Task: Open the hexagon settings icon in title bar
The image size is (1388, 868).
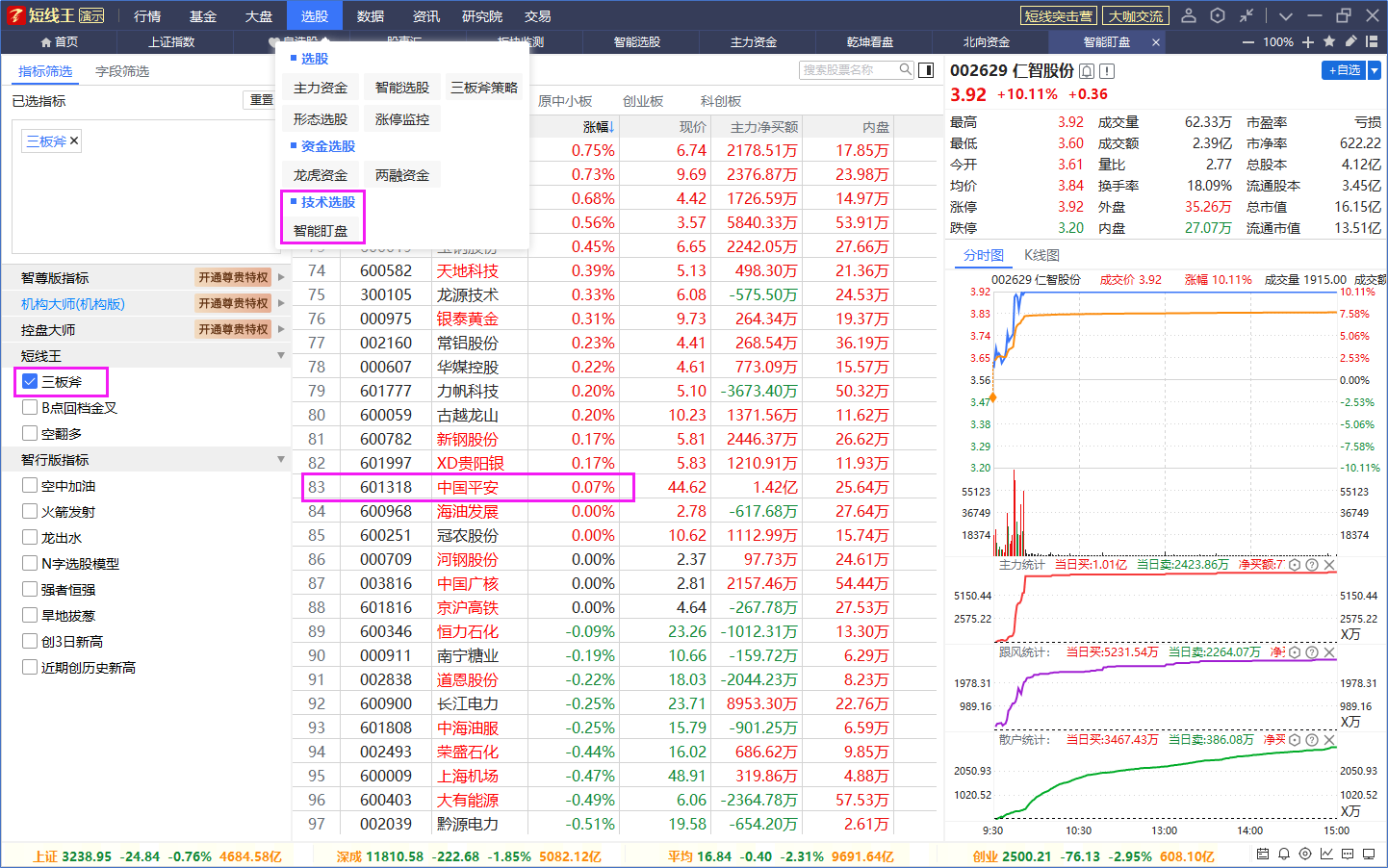Action: click(x=1218, y=15)
